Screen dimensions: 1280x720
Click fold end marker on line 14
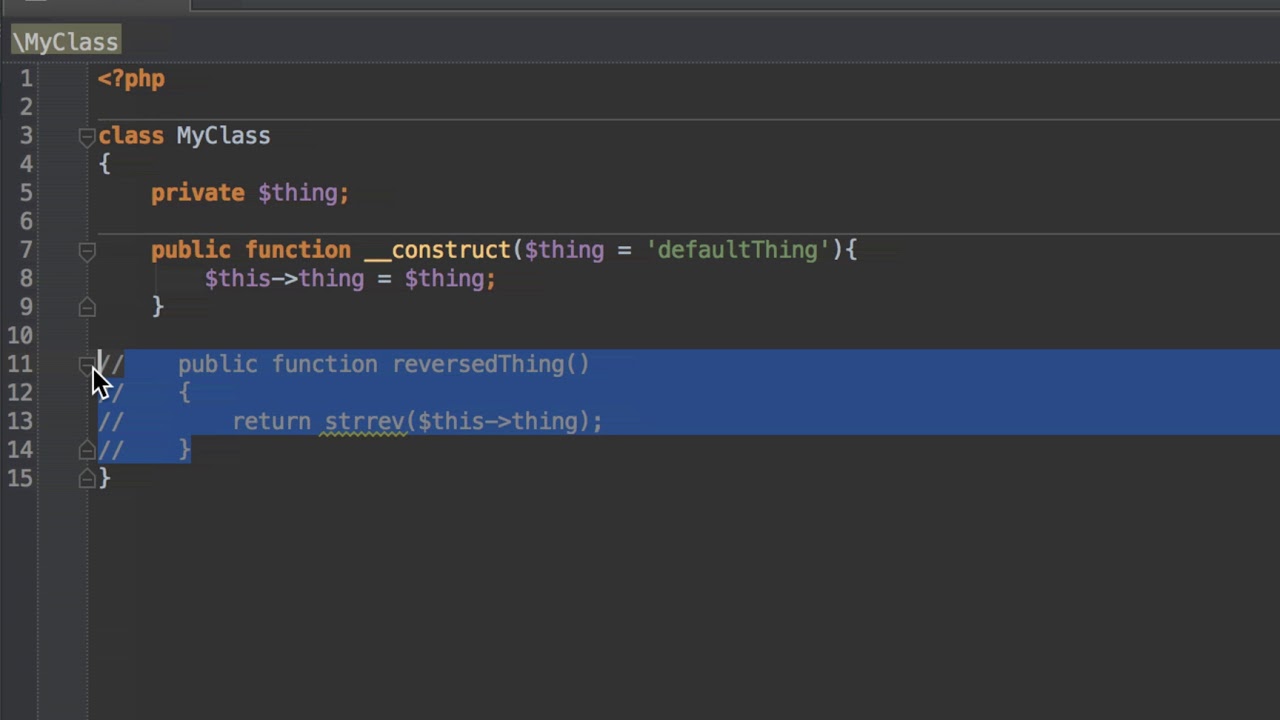pos(87,451)
